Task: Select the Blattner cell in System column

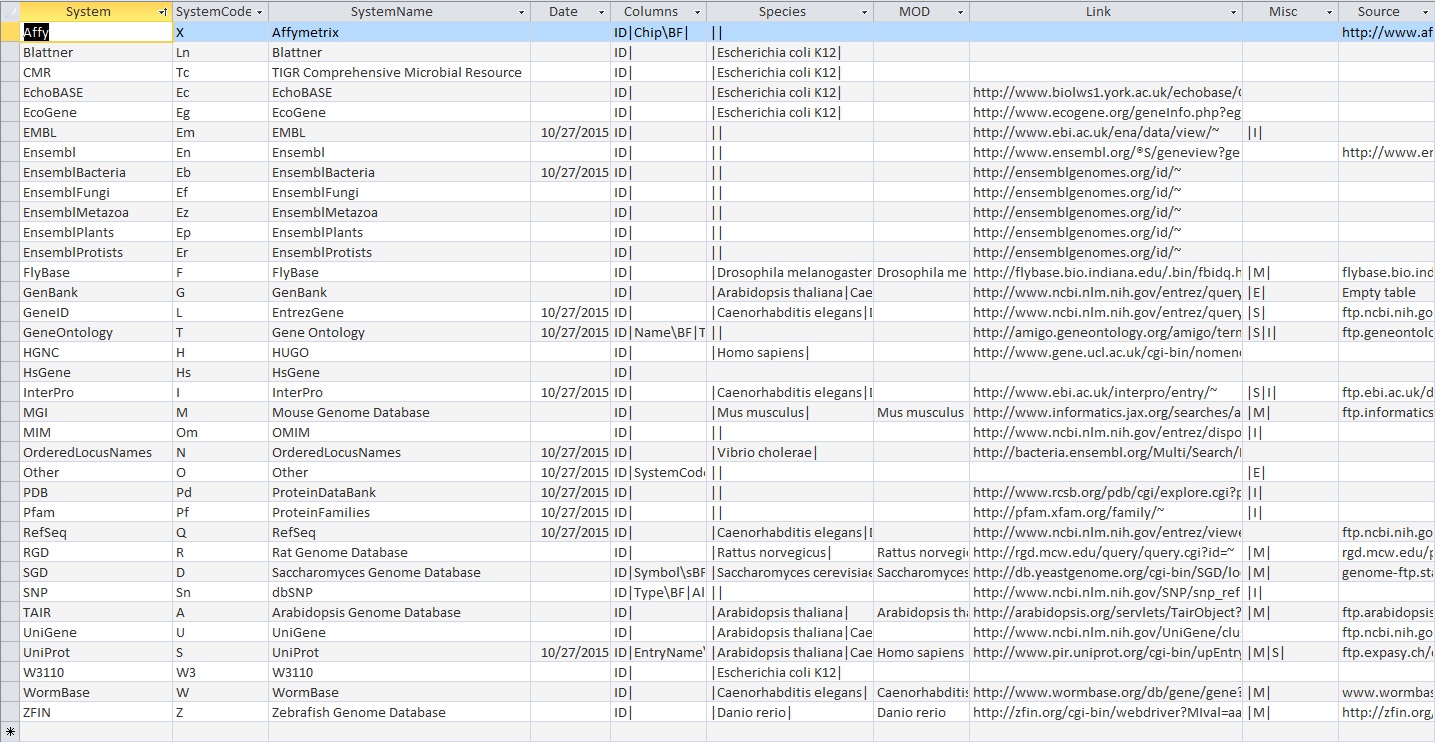Action: (x=96, y=52)
